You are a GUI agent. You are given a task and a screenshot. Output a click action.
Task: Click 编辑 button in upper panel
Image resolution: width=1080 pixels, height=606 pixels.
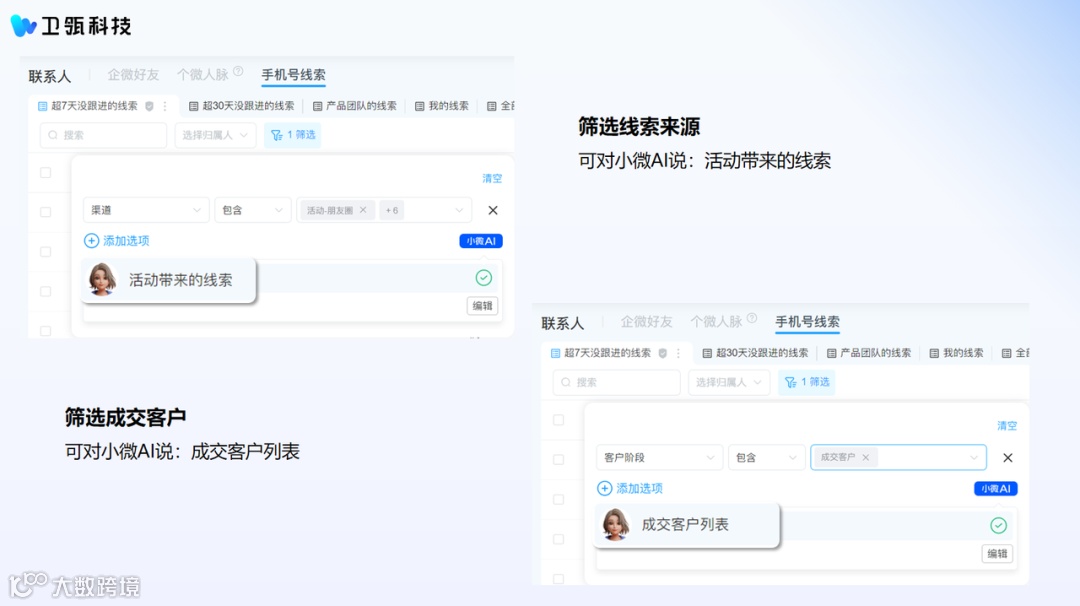pos(482,306)
